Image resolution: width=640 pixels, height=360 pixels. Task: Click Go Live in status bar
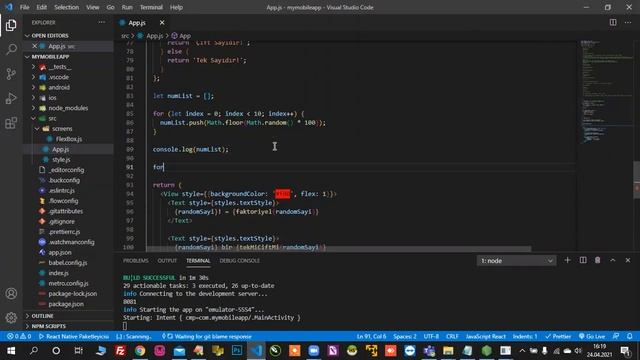pos(592,336)
